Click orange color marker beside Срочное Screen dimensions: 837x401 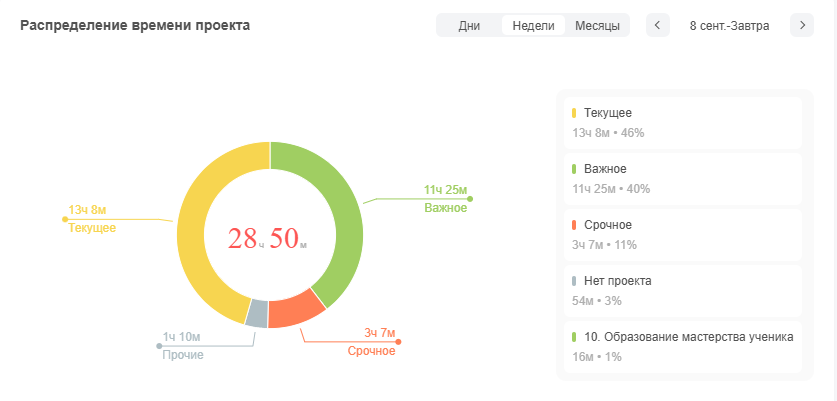pos(574,225)
